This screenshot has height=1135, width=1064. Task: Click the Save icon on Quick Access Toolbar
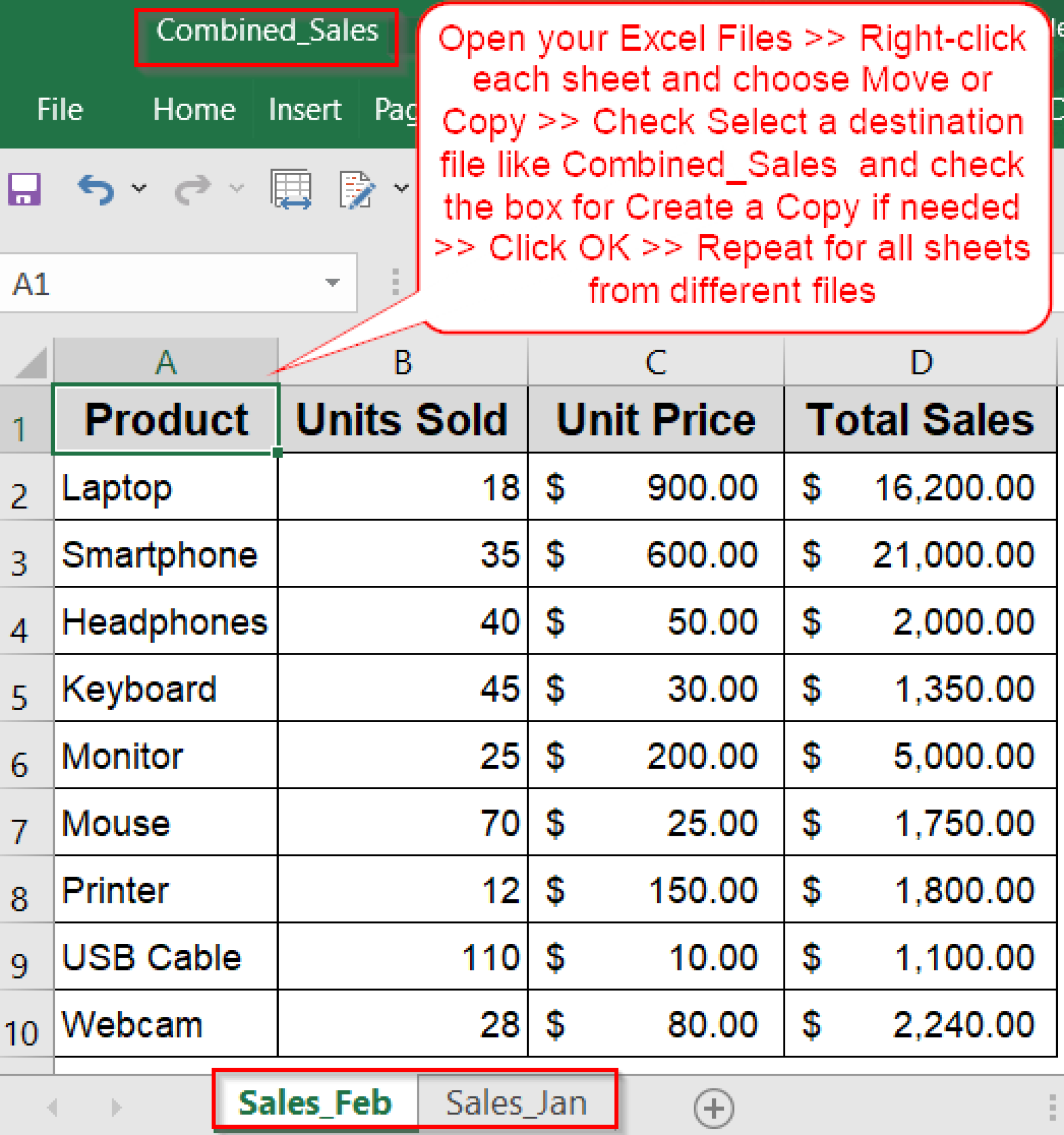click(x=23, y=189)
